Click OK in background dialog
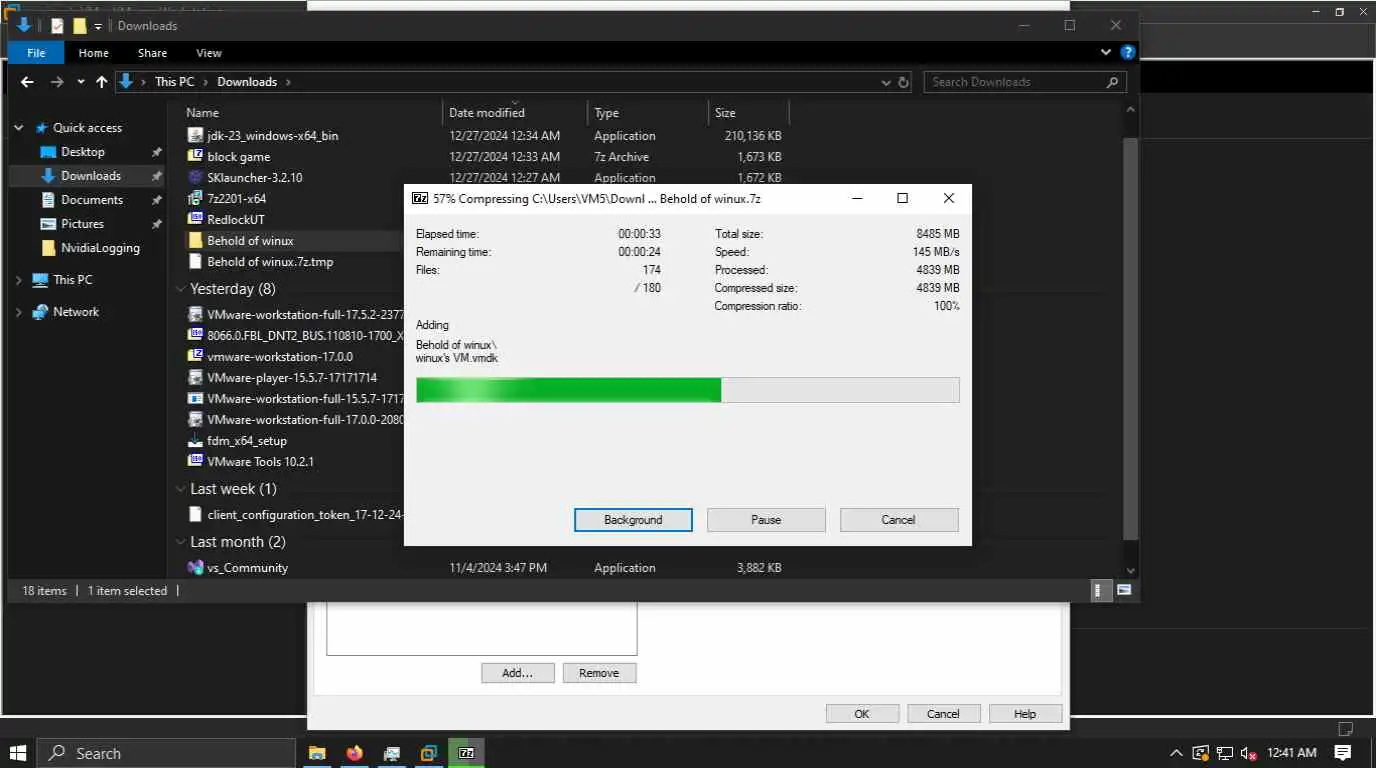 pos(862,714)
